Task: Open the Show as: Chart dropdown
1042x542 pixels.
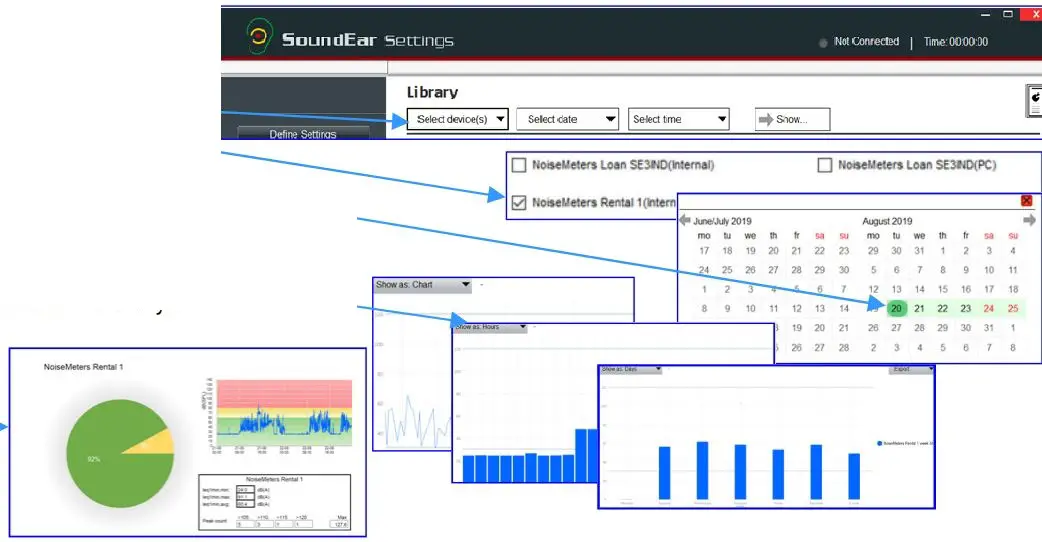Action: click(x=423, y=285)
